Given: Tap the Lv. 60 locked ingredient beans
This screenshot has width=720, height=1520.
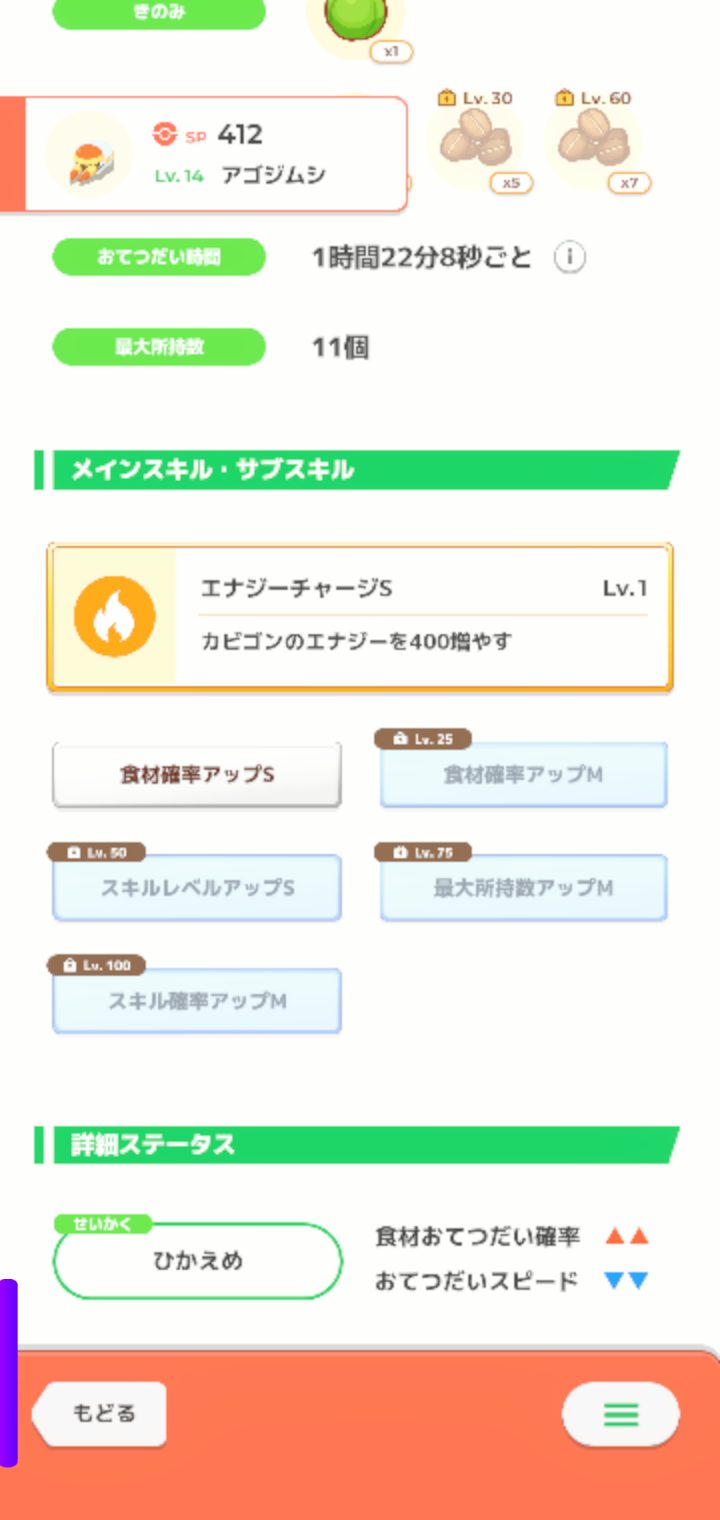Looking at the screenshot, I should (x=593, y=142).
